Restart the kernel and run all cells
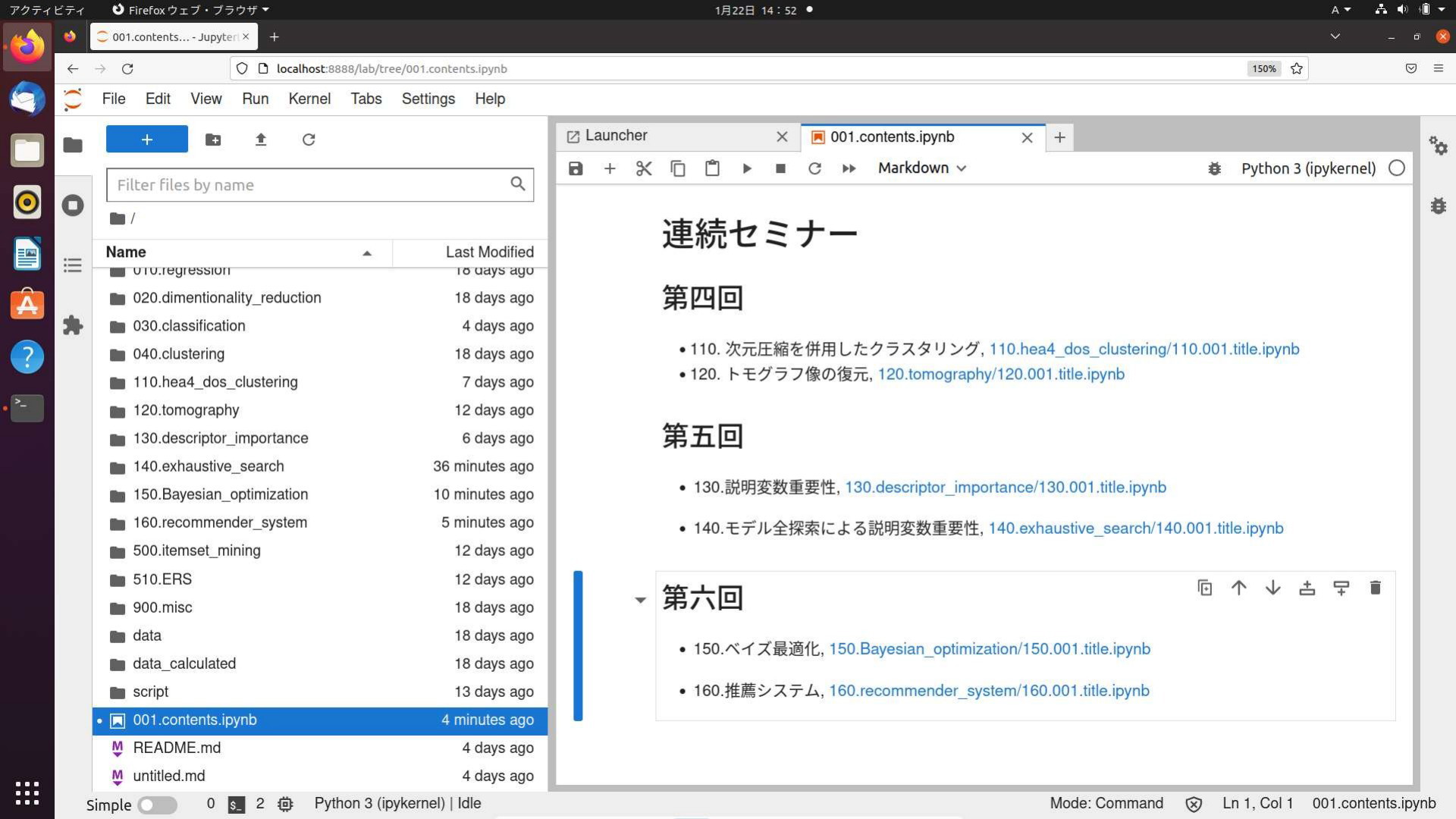The width and height of the screenshot is (1456, 819). click(x=849, y=168)
